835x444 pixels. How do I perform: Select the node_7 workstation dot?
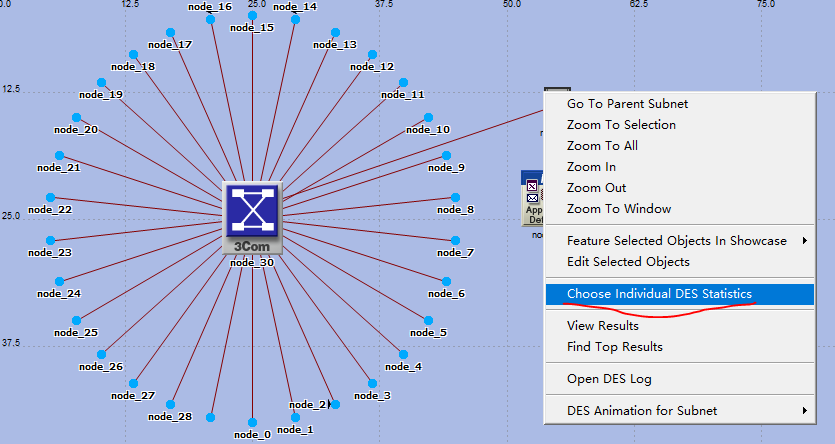point(456,241)
